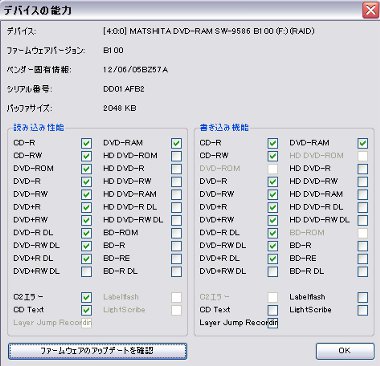
Task: Toggle Layer Jump Recording checkbox in write capabilities
Action: 273,323
